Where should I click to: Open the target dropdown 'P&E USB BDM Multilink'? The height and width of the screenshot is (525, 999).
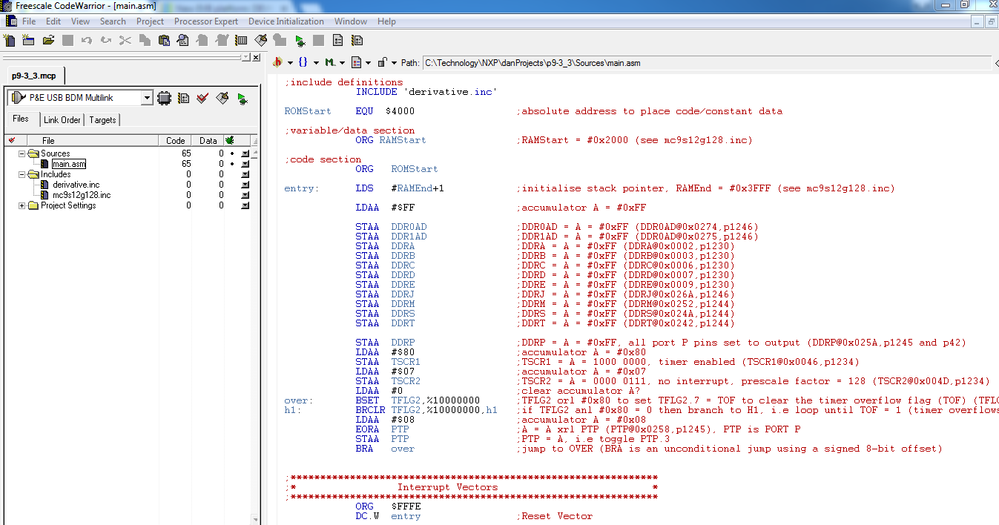coord(147,98)
